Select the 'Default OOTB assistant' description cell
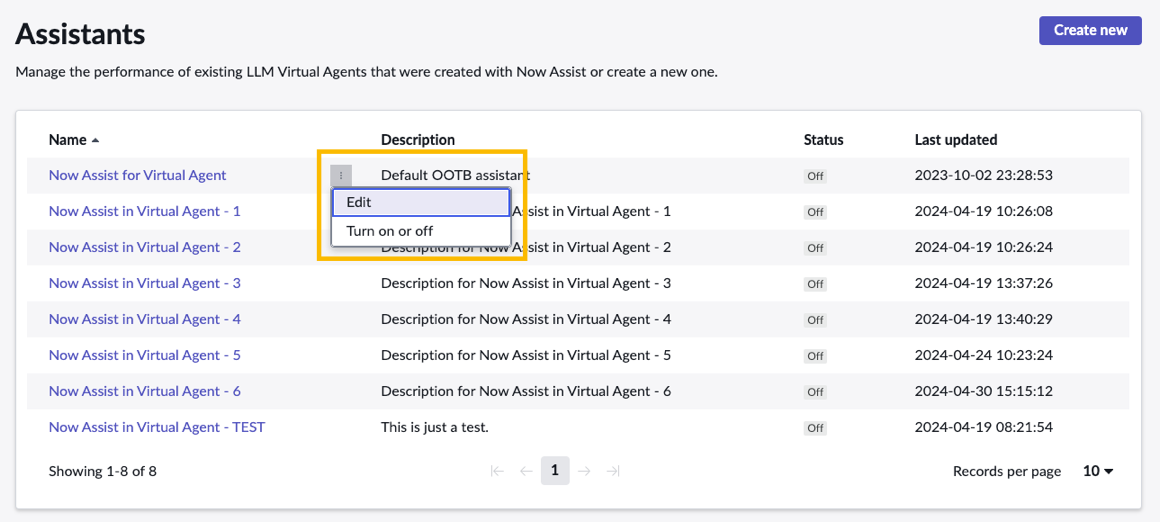 point(456,175)
